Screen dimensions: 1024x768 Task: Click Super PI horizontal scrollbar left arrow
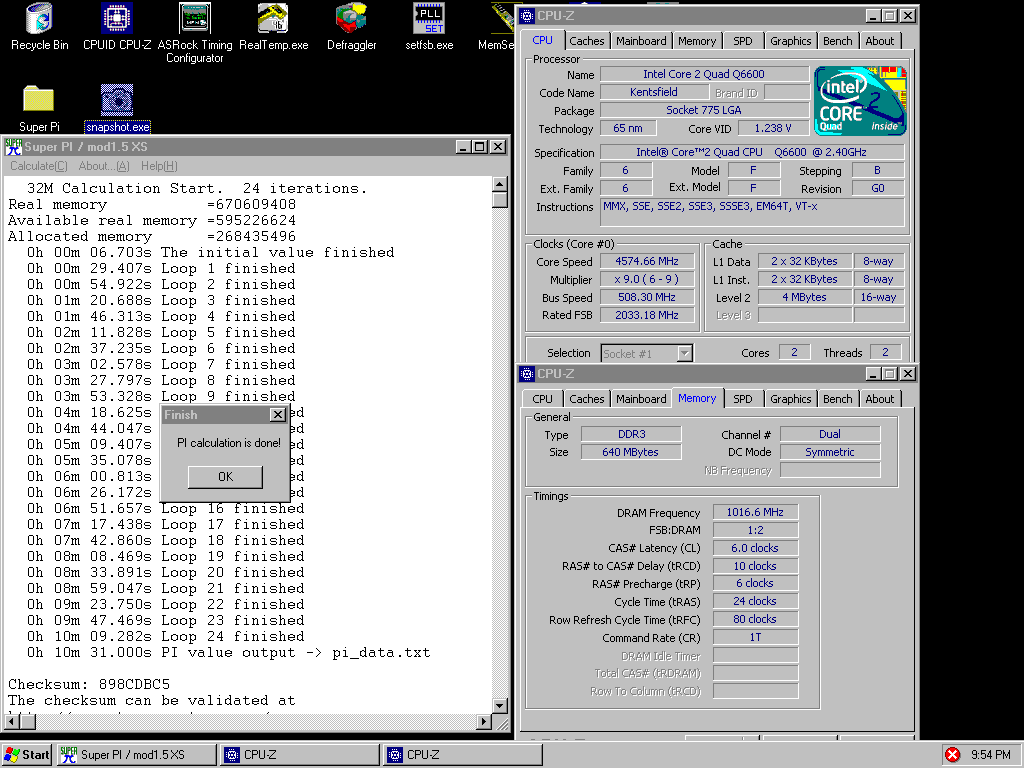coord(12,722)
